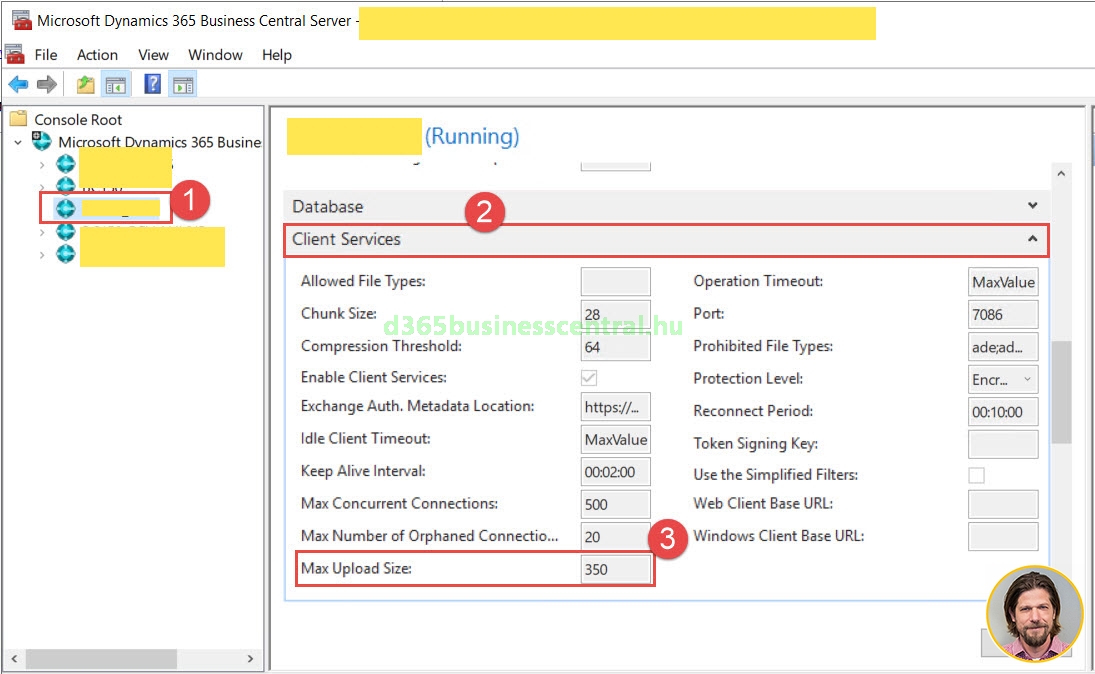Click the Port value field
This screenshot has height=674, width=1095.
pyautogui.click(x=1002, y=314)
